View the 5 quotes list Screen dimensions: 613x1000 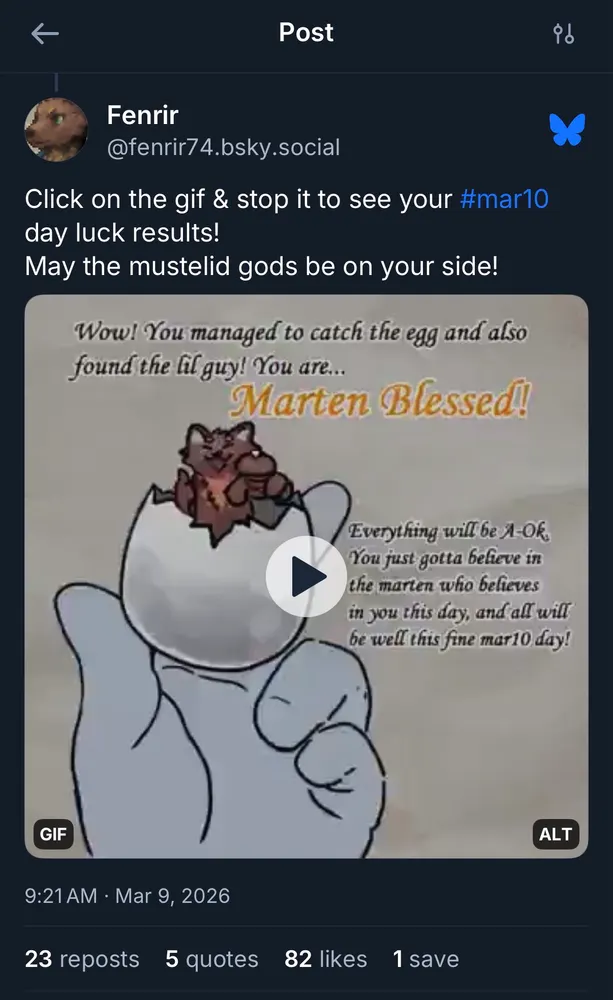pyautogui.click(x=212, y=959)
